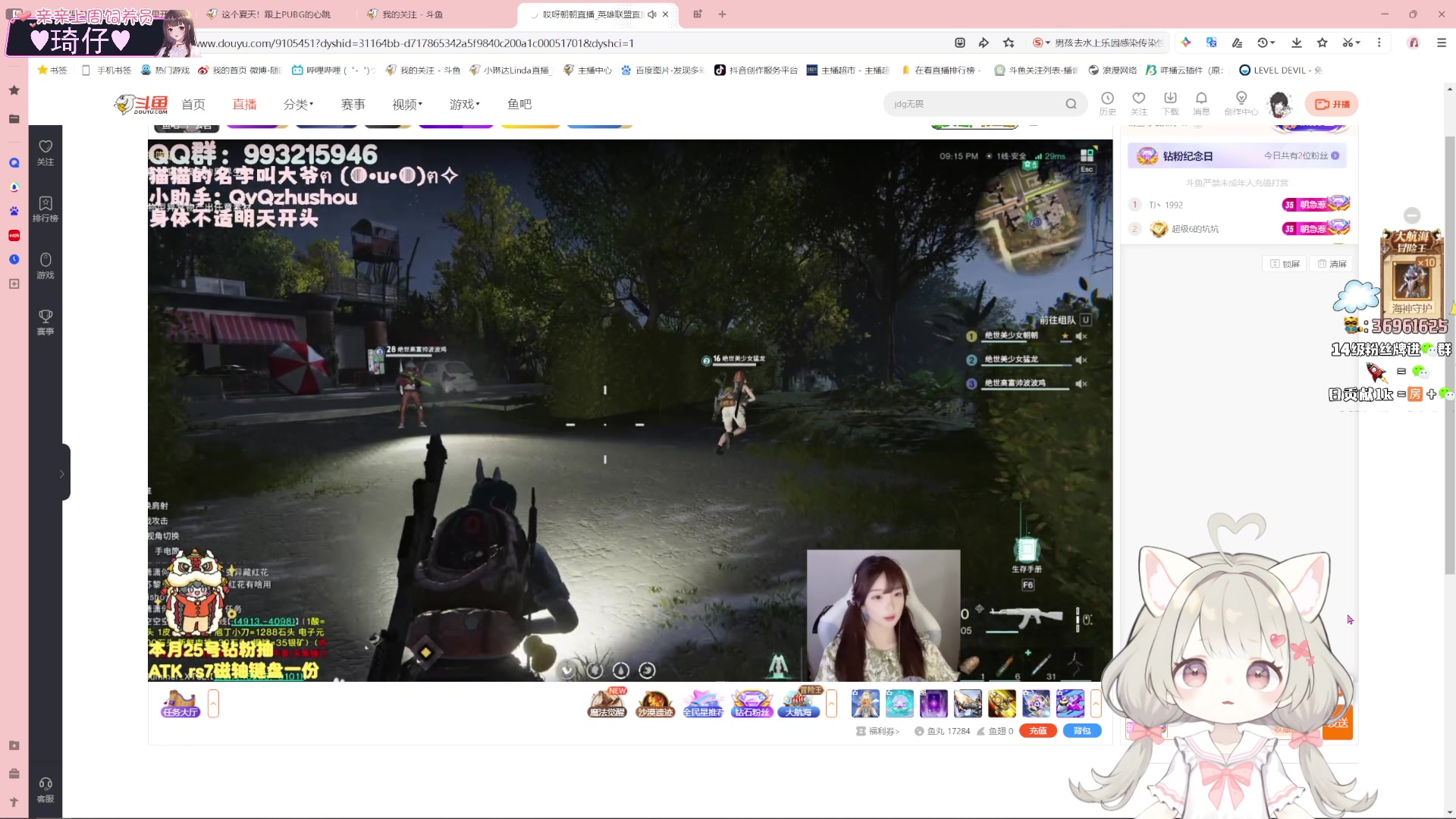Click the 清屏 clear chat button

(1332, 264)
